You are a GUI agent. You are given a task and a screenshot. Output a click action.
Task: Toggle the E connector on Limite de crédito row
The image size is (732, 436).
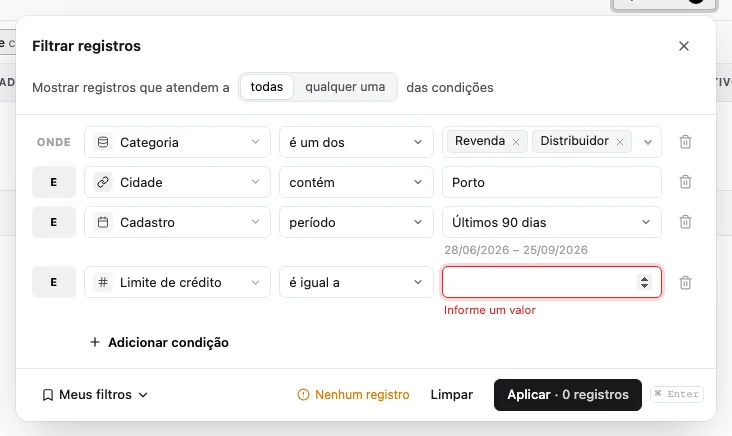coord(54,282)
